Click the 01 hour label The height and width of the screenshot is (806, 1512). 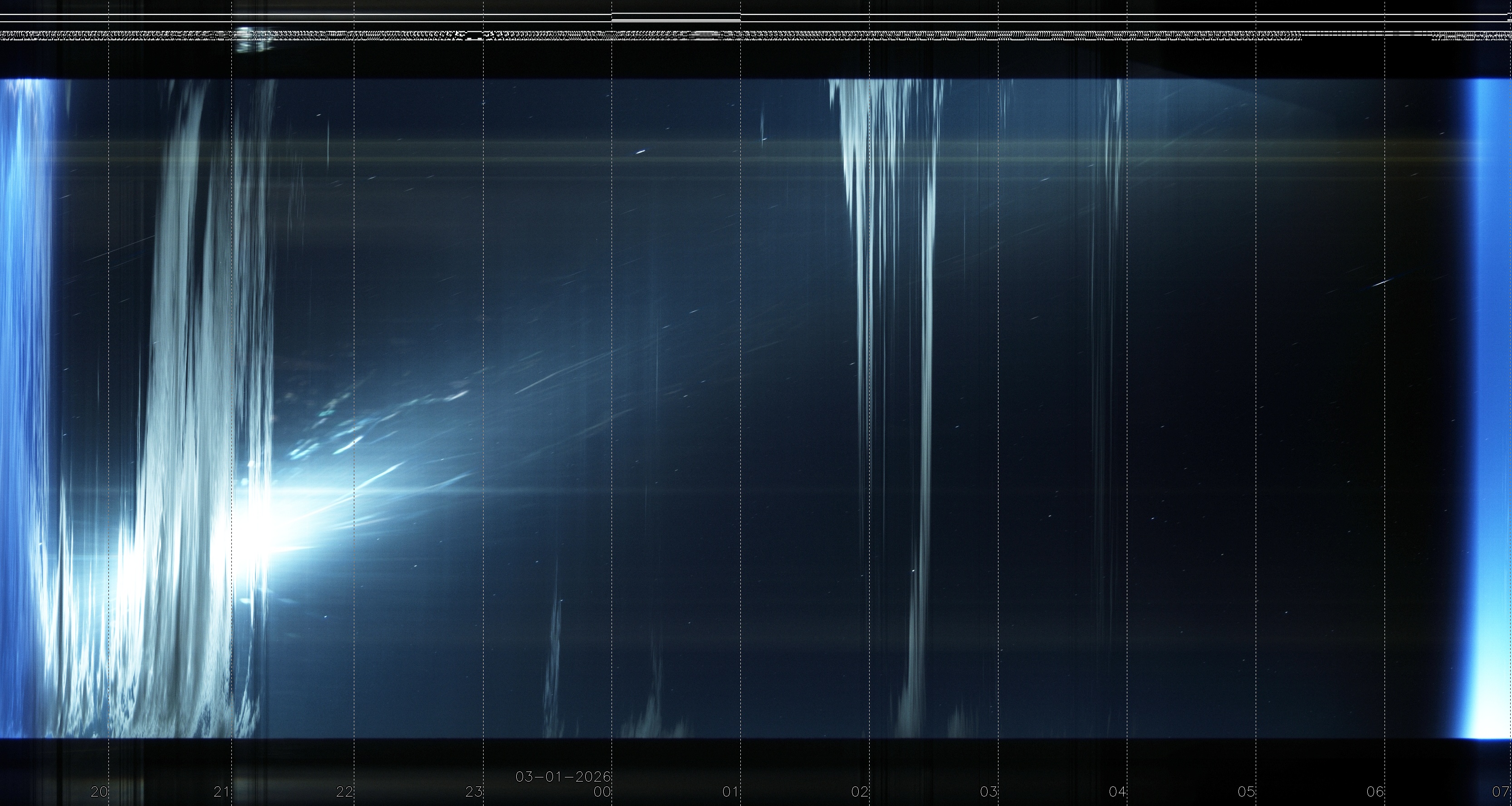730,791
